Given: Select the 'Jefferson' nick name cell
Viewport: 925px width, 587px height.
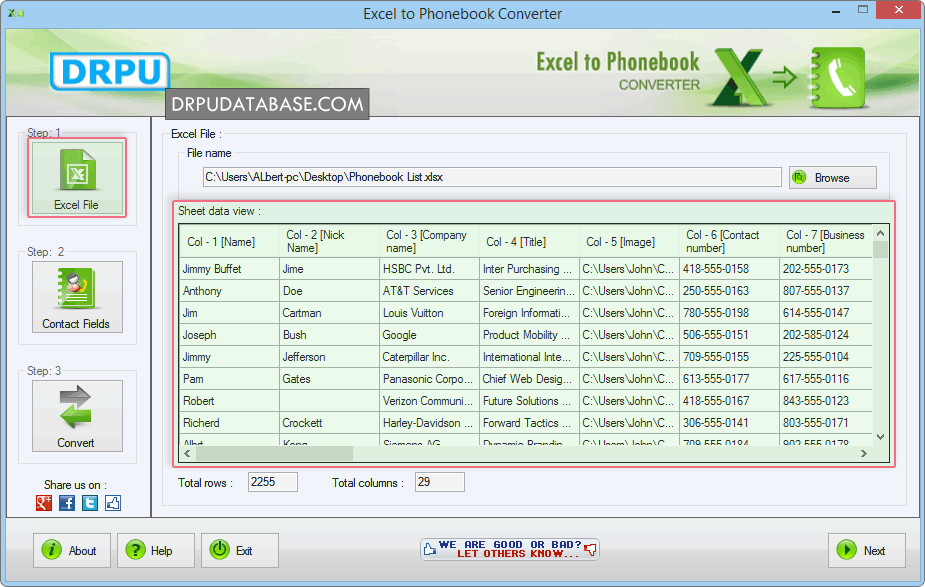Looking at the screenshot, I should 329,357.
